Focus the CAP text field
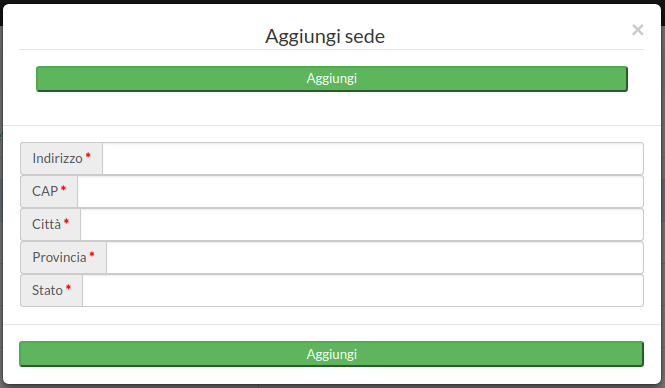Image resolution: width=665 pixels, height=388 pixels. [360, 192]
